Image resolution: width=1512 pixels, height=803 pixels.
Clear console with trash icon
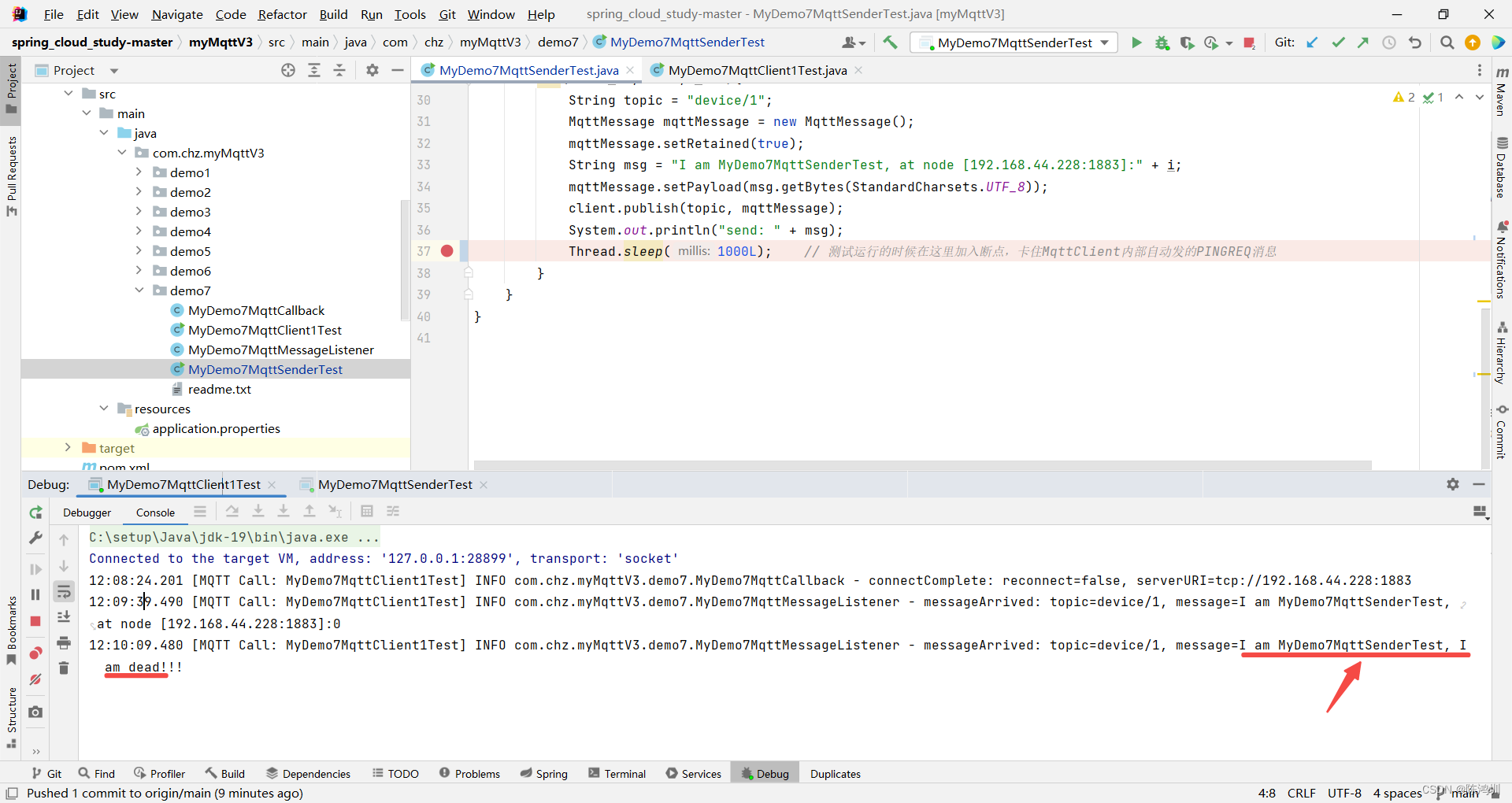point(64,668)
